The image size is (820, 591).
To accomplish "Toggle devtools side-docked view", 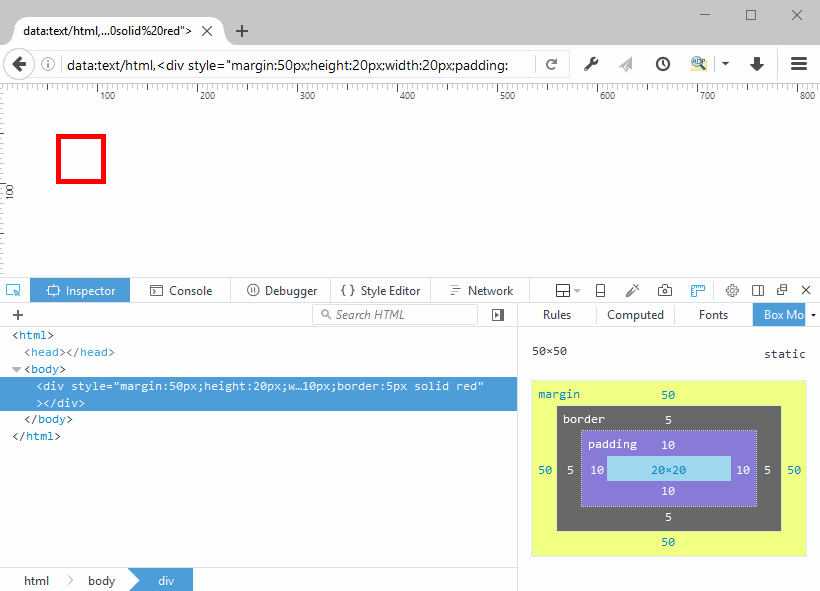I will coord(758,290).
